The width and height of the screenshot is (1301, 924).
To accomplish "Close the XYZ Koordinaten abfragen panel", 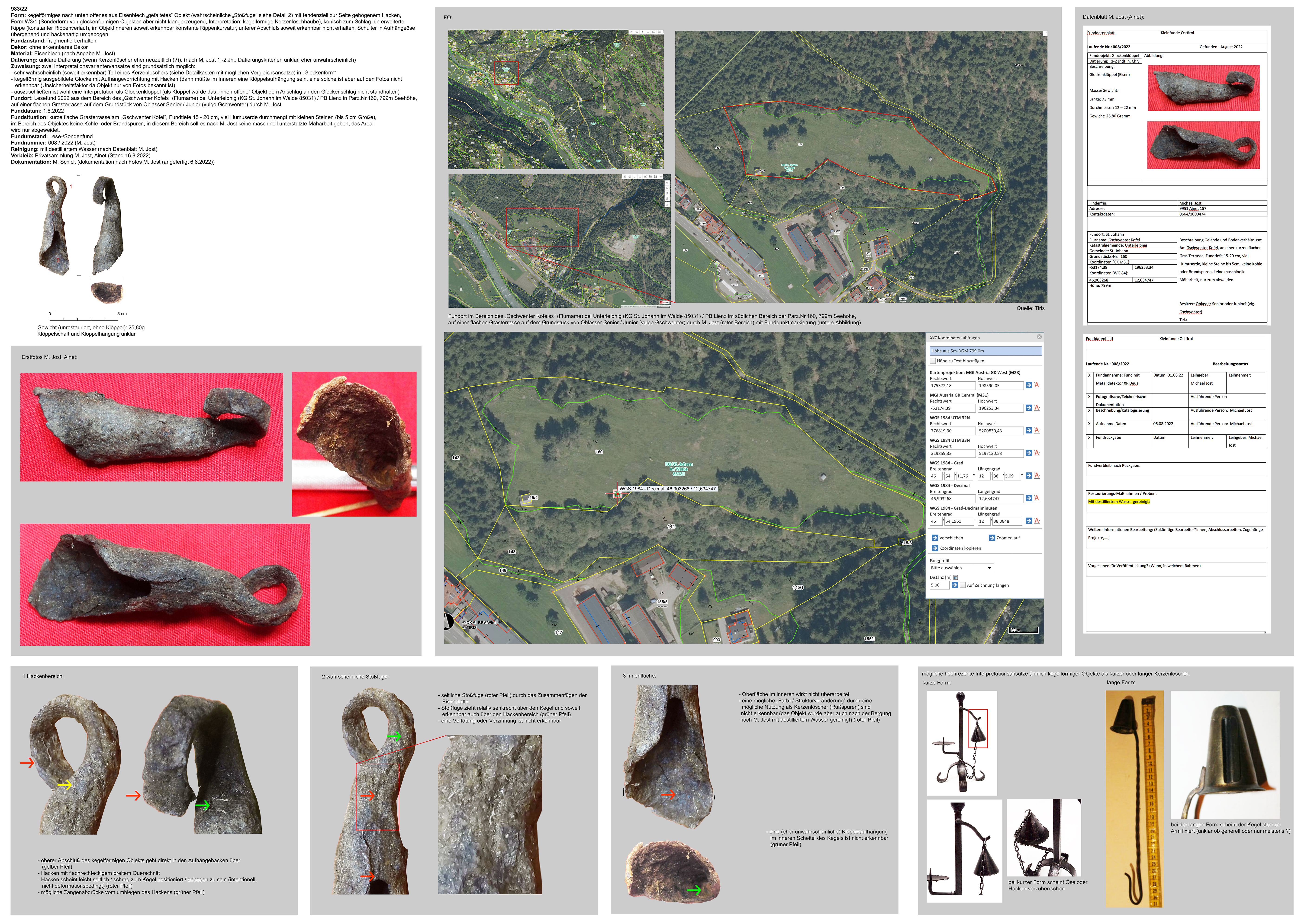I will click(x=1039, y=337).
